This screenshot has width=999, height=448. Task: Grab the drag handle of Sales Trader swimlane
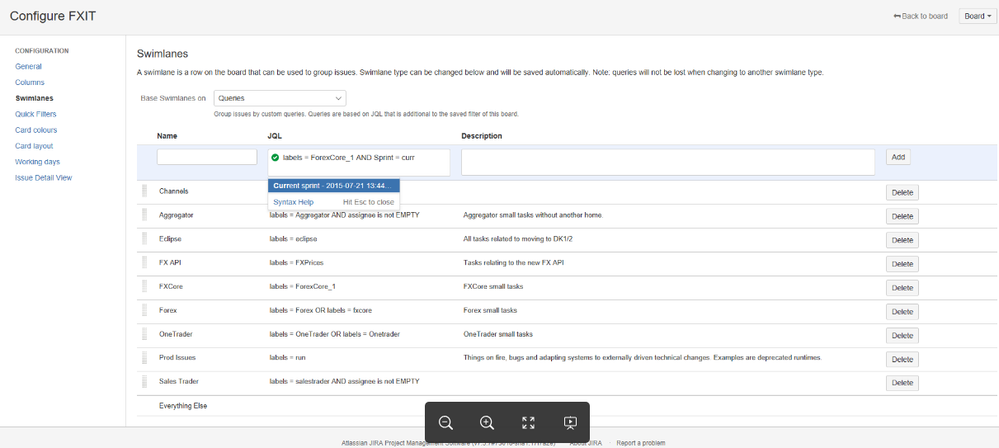[x=144, y=382]
